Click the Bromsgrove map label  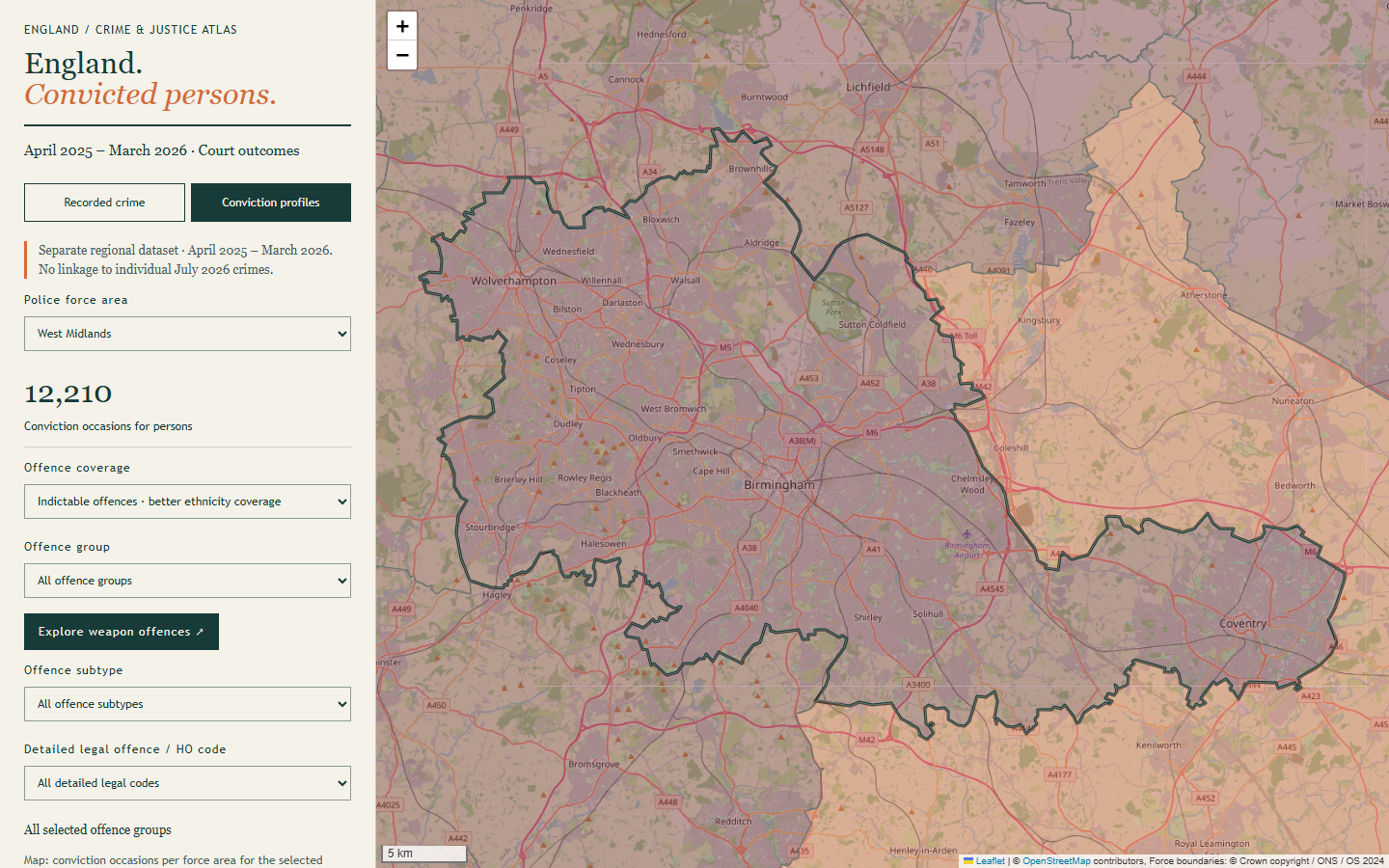click(594, 764)
